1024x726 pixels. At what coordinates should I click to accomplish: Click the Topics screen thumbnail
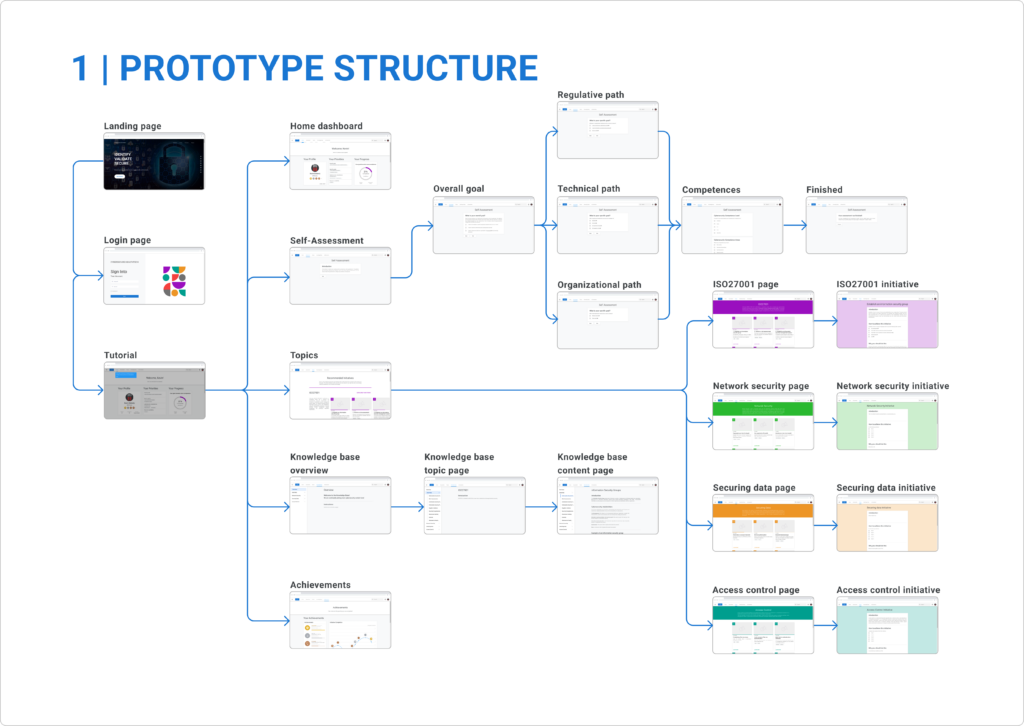[x=340, y=390]
